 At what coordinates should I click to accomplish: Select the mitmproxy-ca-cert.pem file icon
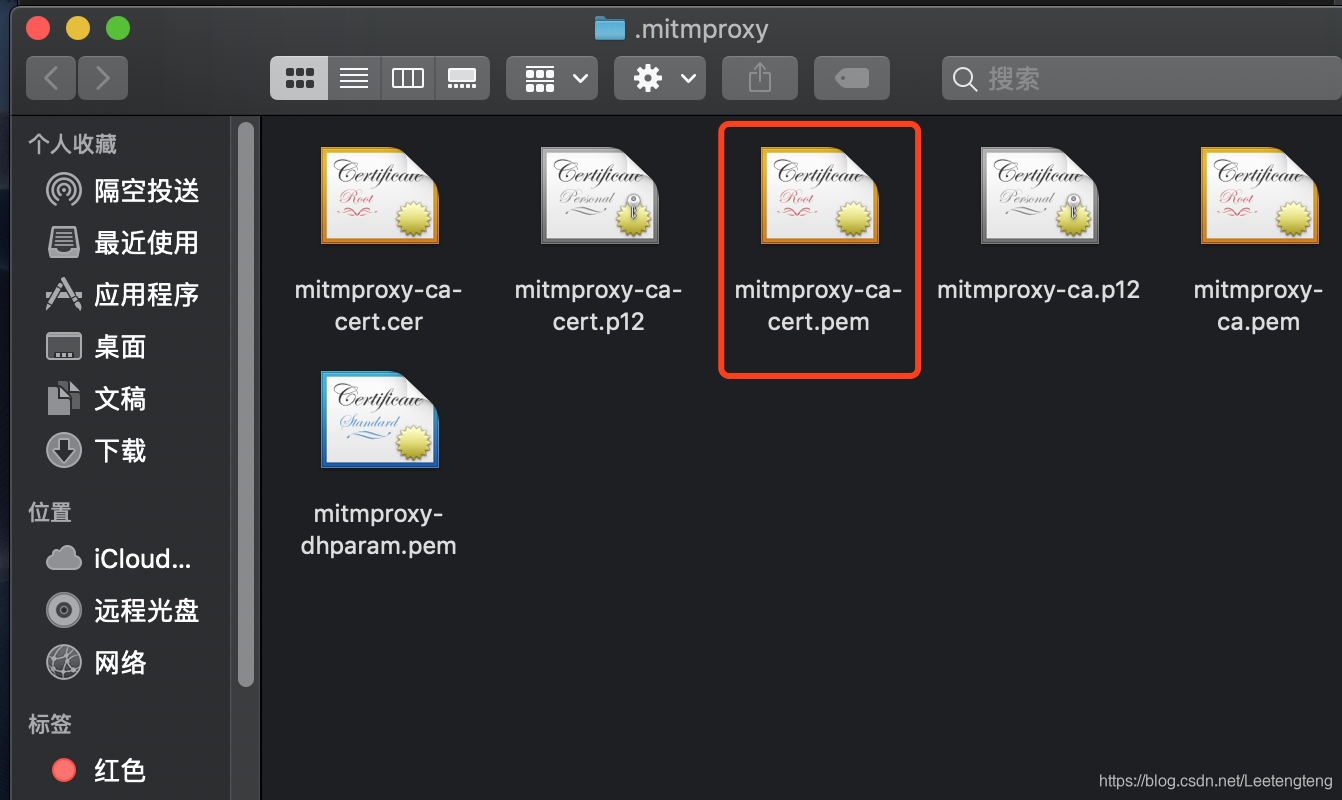point(819,195)
